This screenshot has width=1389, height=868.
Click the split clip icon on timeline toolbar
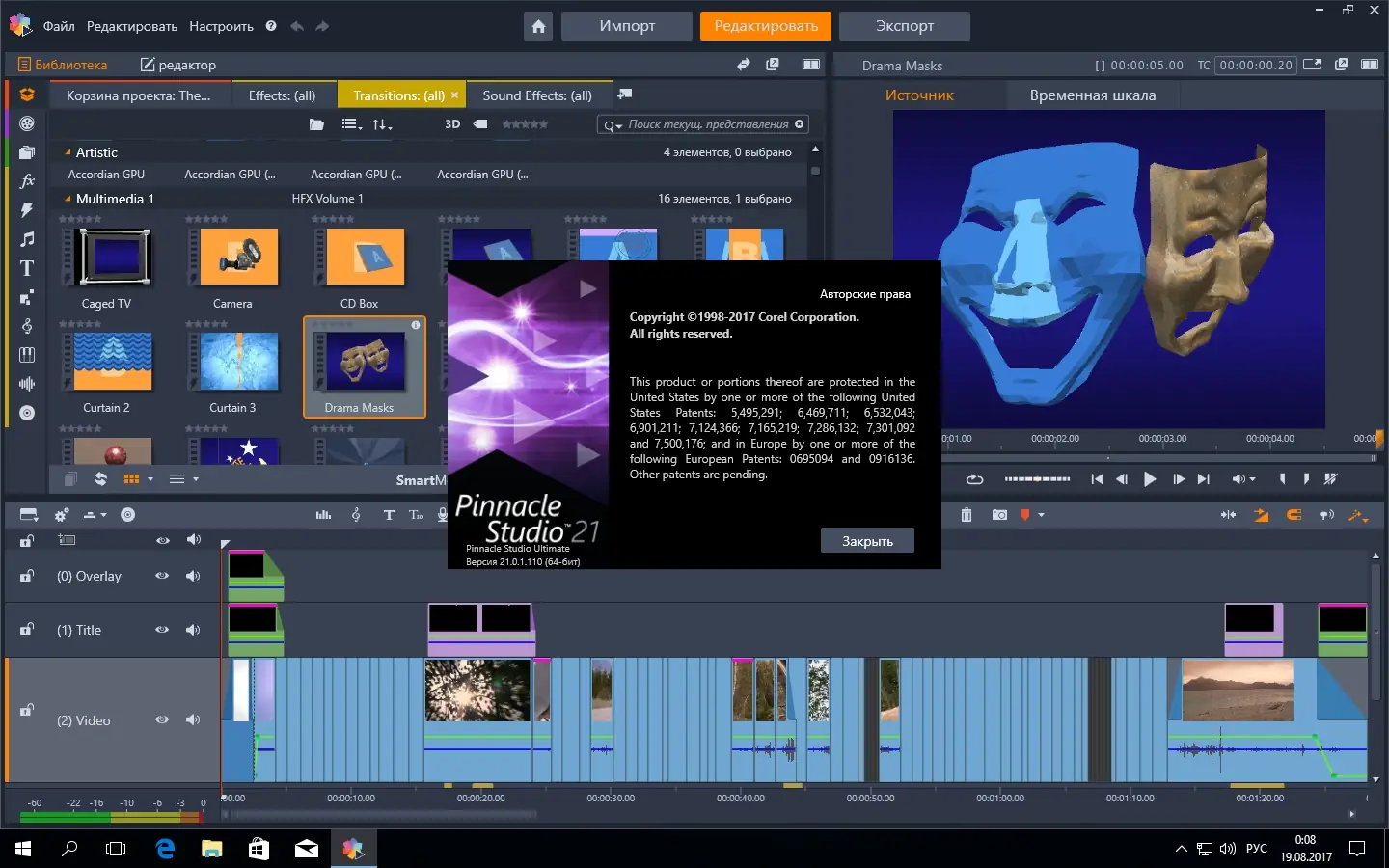point(1228,515)
